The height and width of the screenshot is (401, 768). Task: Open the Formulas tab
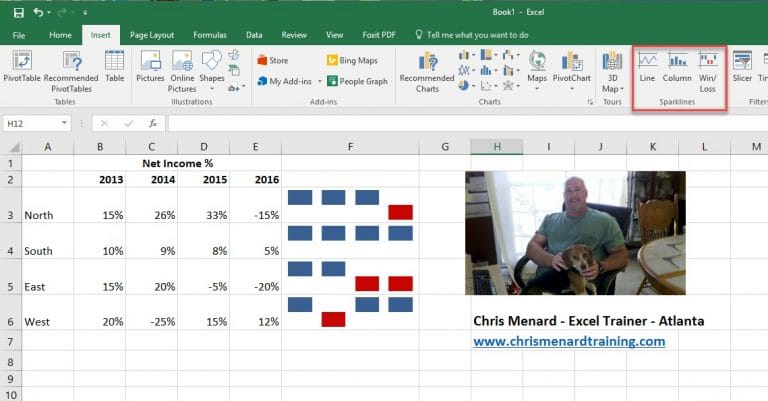click(210, 35)
